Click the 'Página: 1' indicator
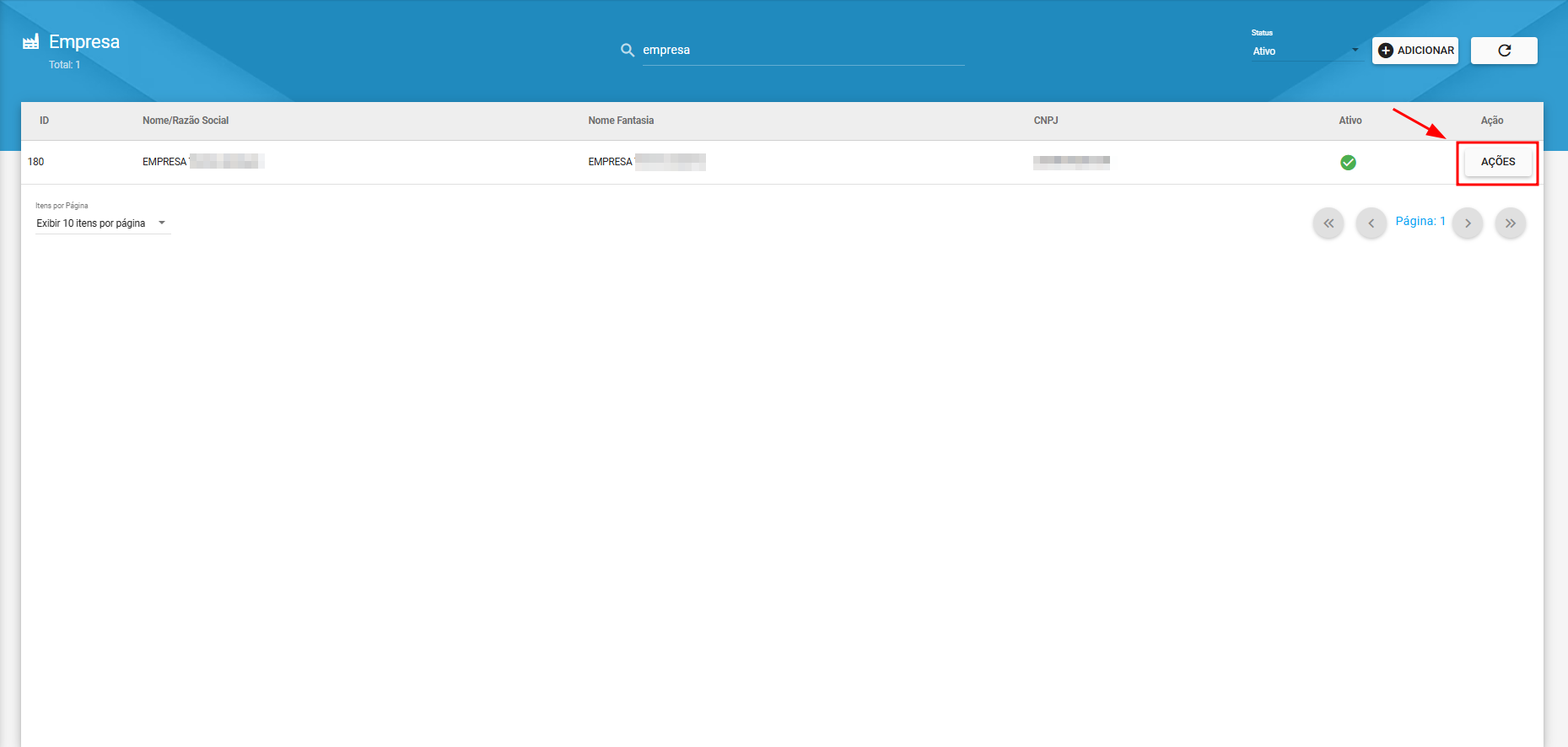 [1420, 221]
